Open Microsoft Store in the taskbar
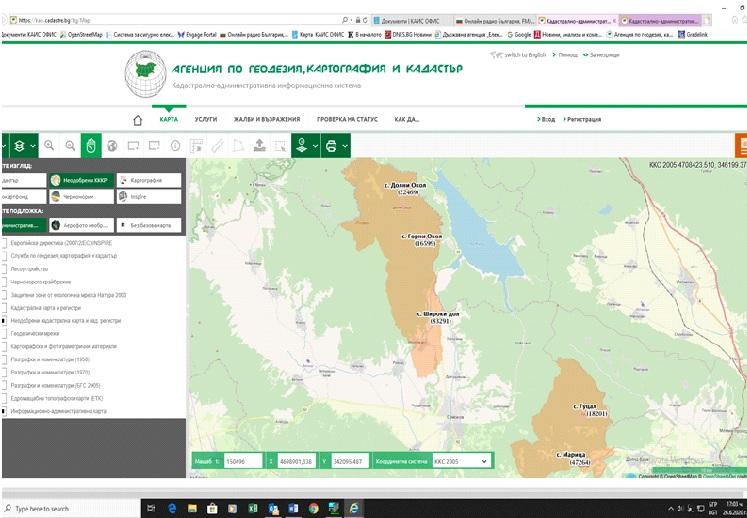The image size is (747, 518). tap(212, 508)
